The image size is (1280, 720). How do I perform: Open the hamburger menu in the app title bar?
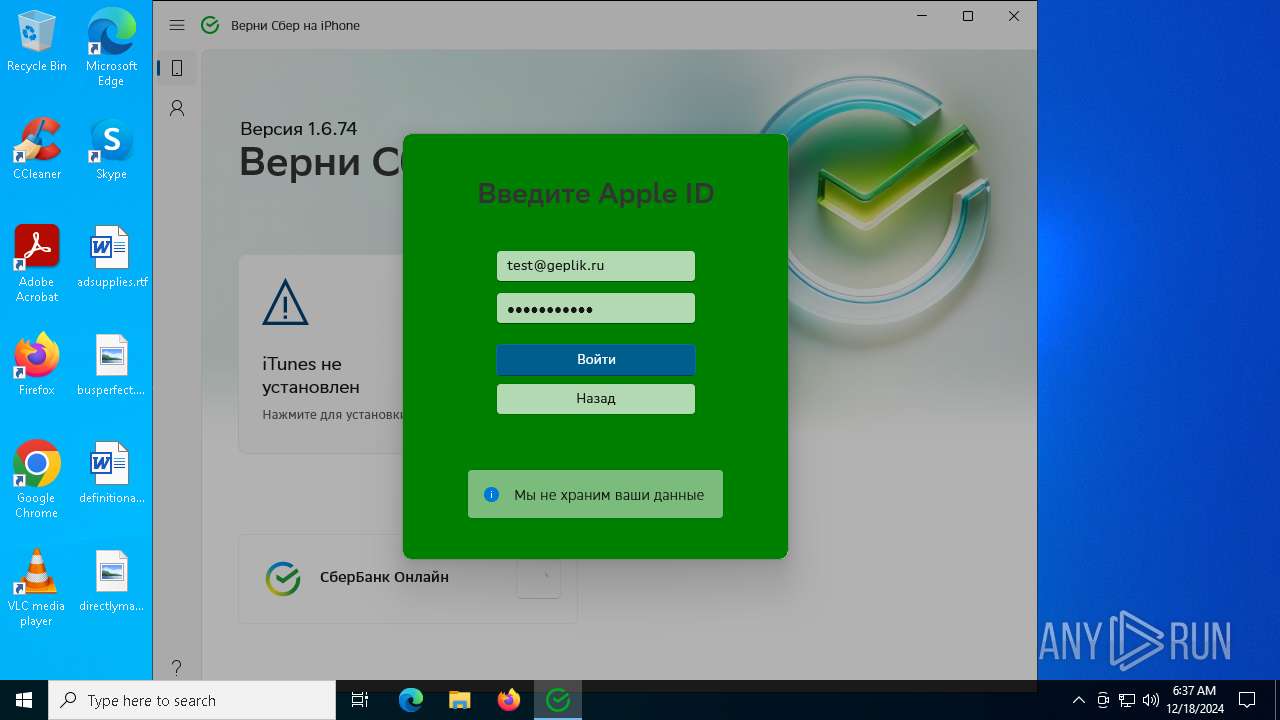177,25
